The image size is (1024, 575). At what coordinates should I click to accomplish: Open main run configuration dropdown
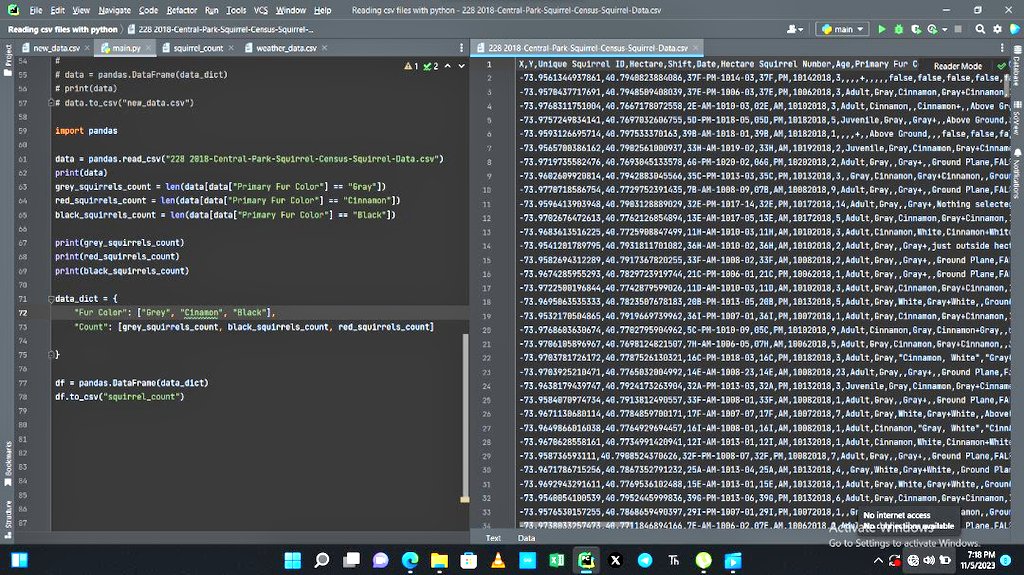pyautogui.click(x=842, y=29)
